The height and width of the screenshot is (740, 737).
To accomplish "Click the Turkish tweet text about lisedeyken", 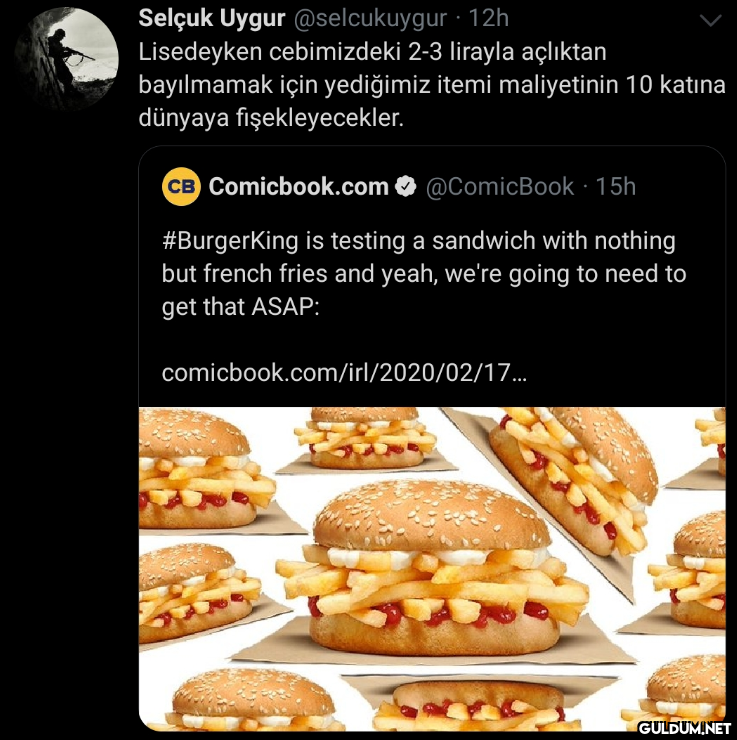I will coord(432,85).
